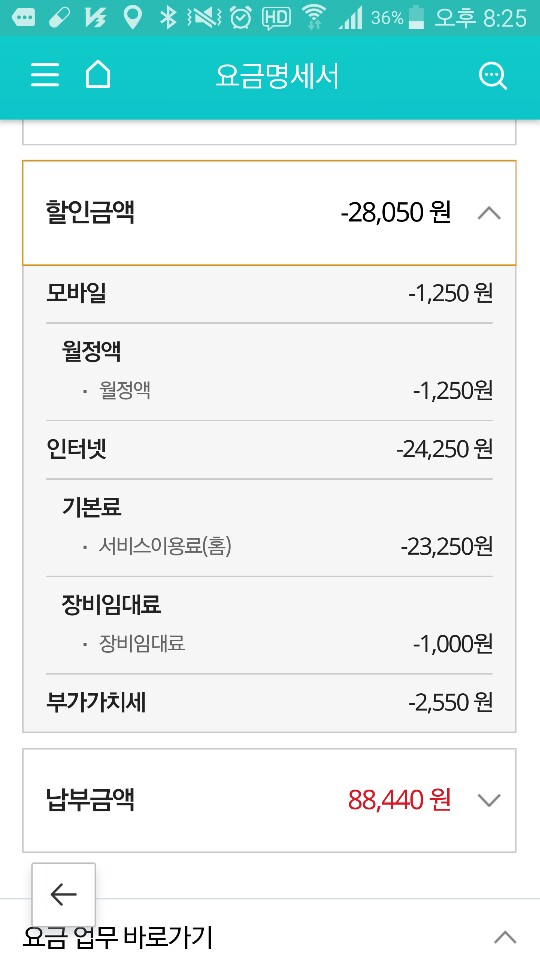Image resolution: width=540 pixels, height=960 pixels.
Task: Tap the Wi-Fi status icon
Action: coord(315,18)
